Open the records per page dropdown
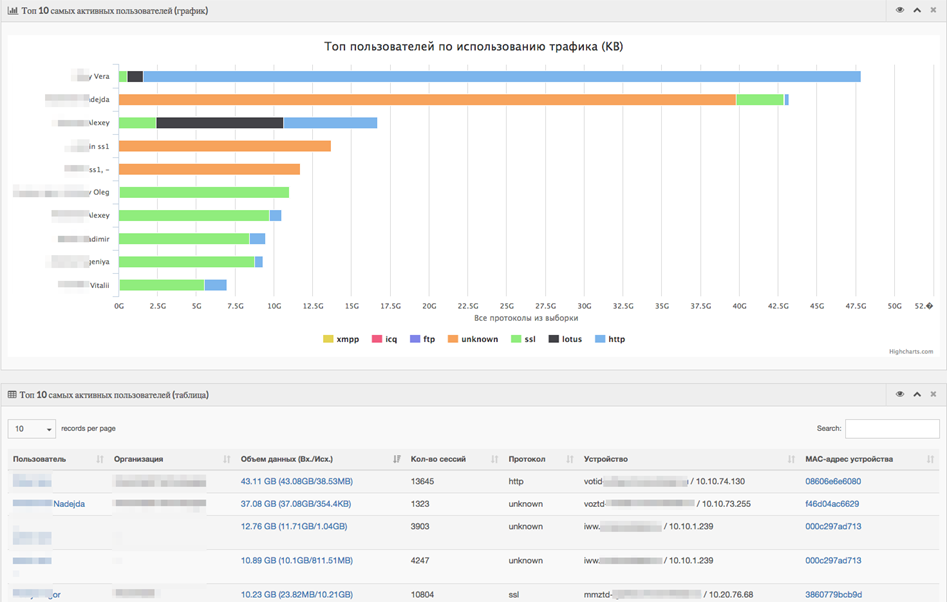This screenshot has width=950, height=606. tap(32, 429)
